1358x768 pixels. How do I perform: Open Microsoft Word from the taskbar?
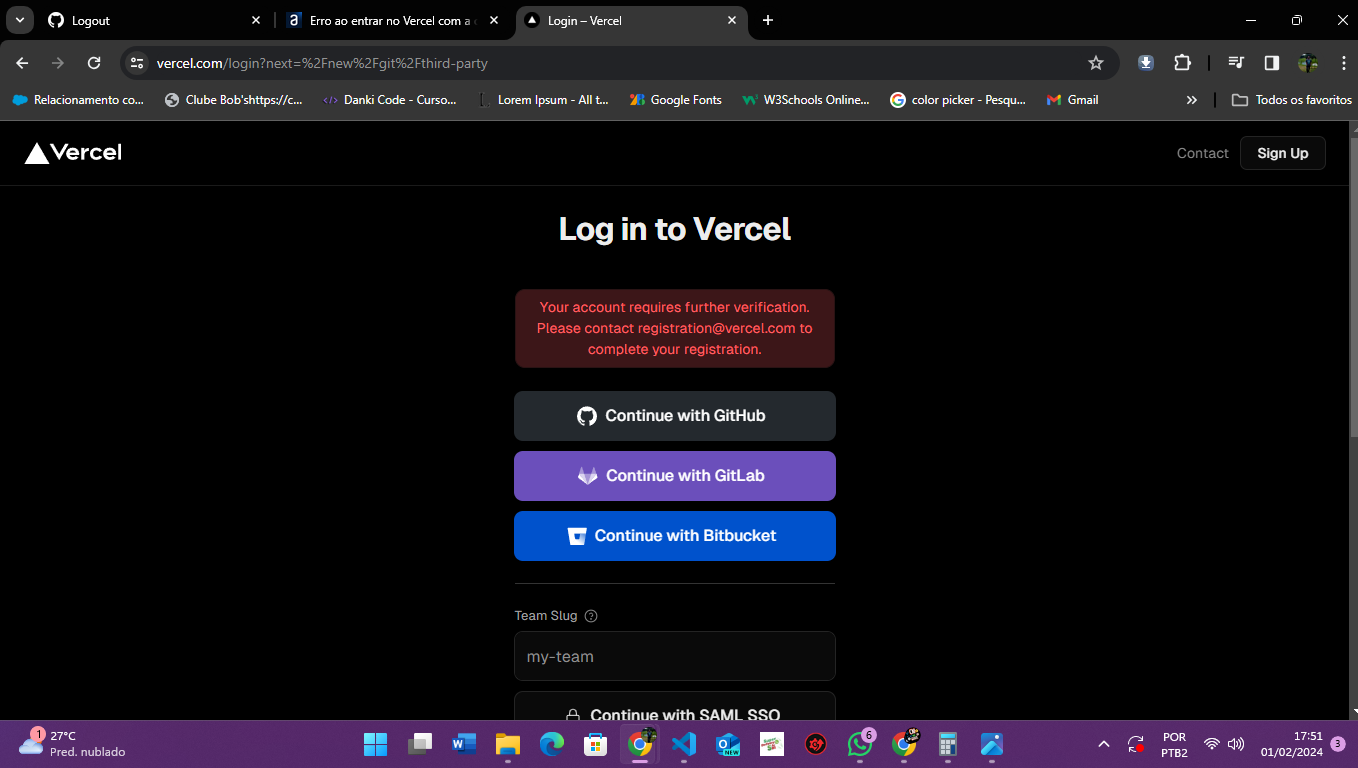tap(464, 744)
